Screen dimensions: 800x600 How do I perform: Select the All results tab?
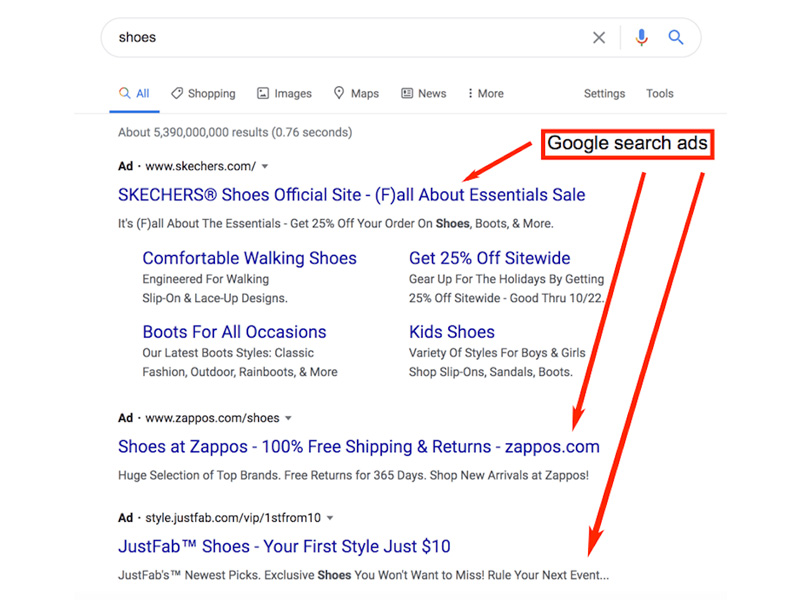134,94
